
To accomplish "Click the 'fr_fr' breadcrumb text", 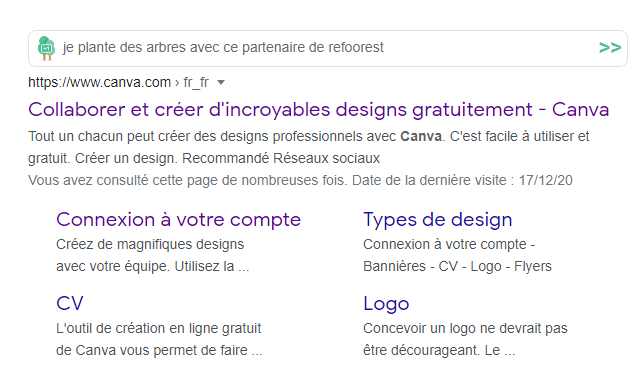I will (196, 83).
